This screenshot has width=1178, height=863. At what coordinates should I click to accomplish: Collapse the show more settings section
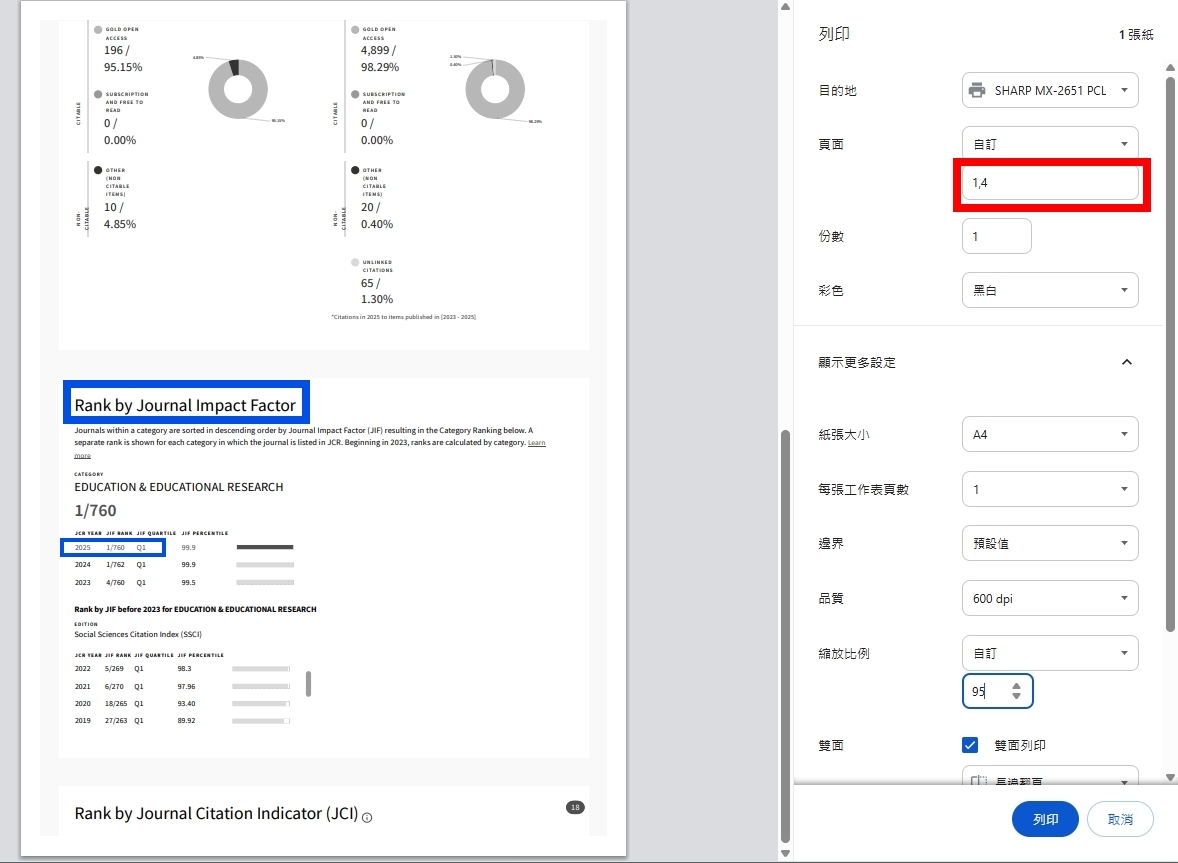(x=1126, y=362)
